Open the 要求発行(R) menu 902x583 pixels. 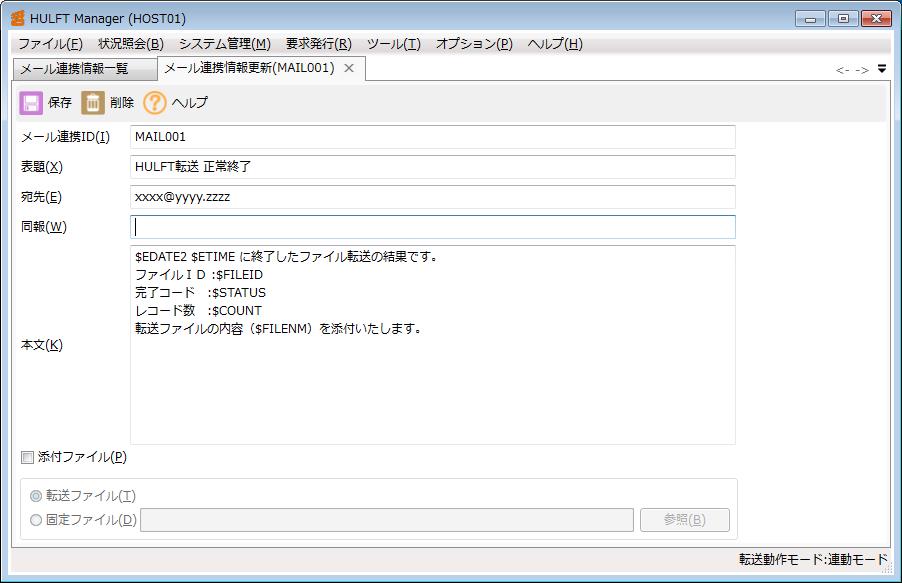319,44
